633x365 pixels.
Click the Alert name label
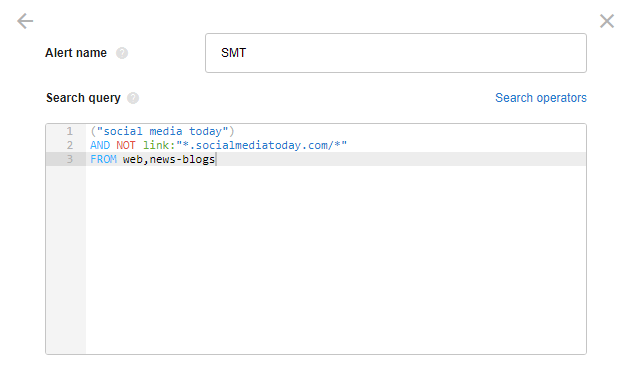(x=76, y=53)
